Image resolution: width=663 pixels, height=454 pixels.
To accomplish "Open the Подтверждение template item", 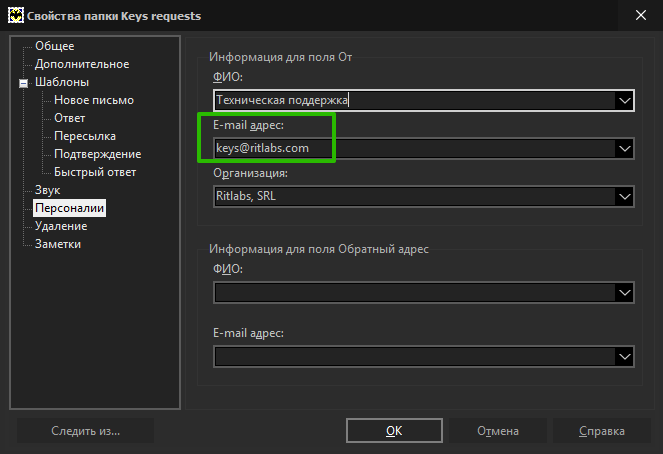I will click(x=98, y=154).
